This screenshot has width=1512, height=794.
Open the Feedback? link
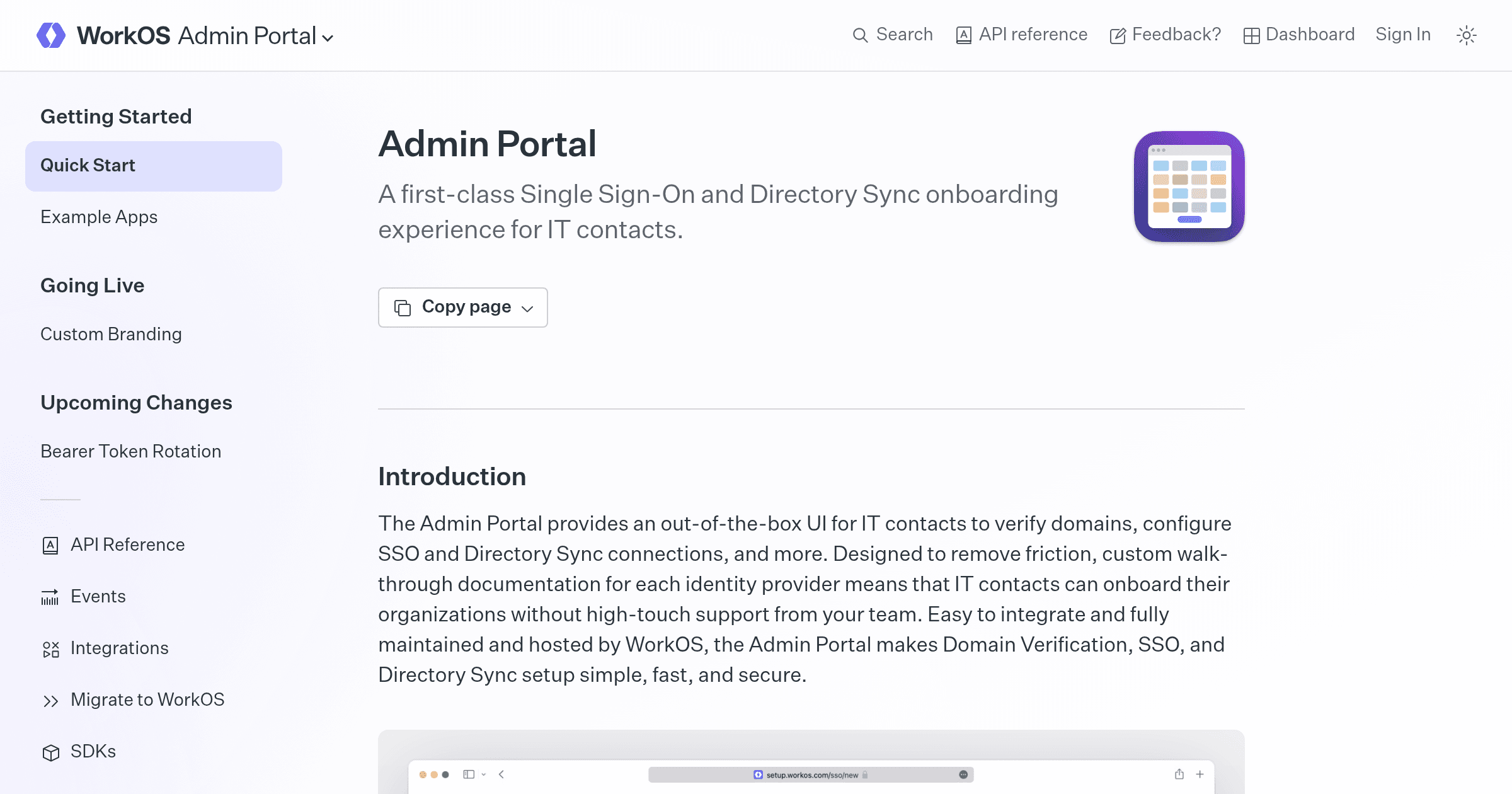[x=1176, y=34]
